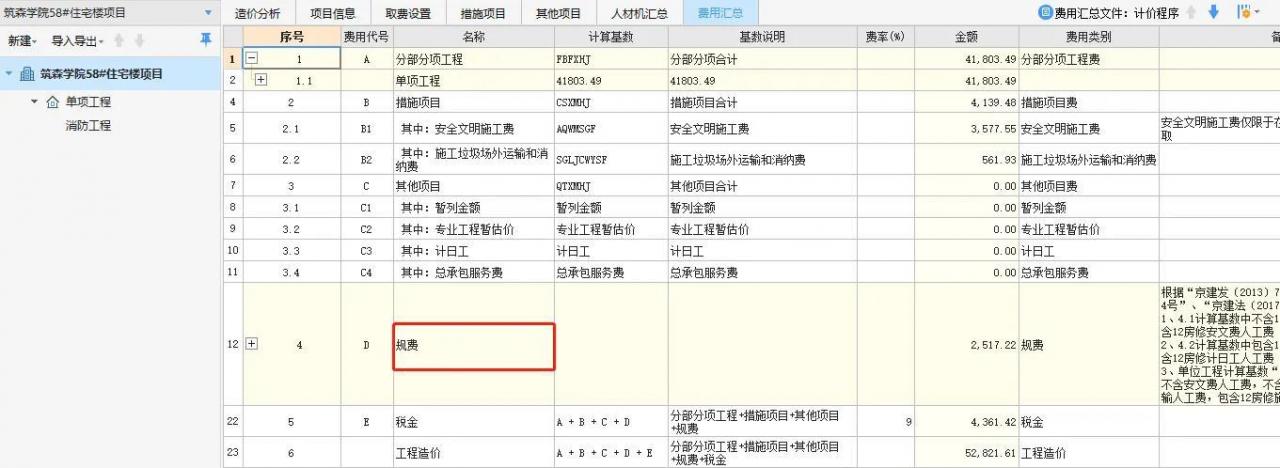This screenshot has width=1280, height=468.
Task: Click the 其中：暂列金额 name cell
Action: pos(473,207)
